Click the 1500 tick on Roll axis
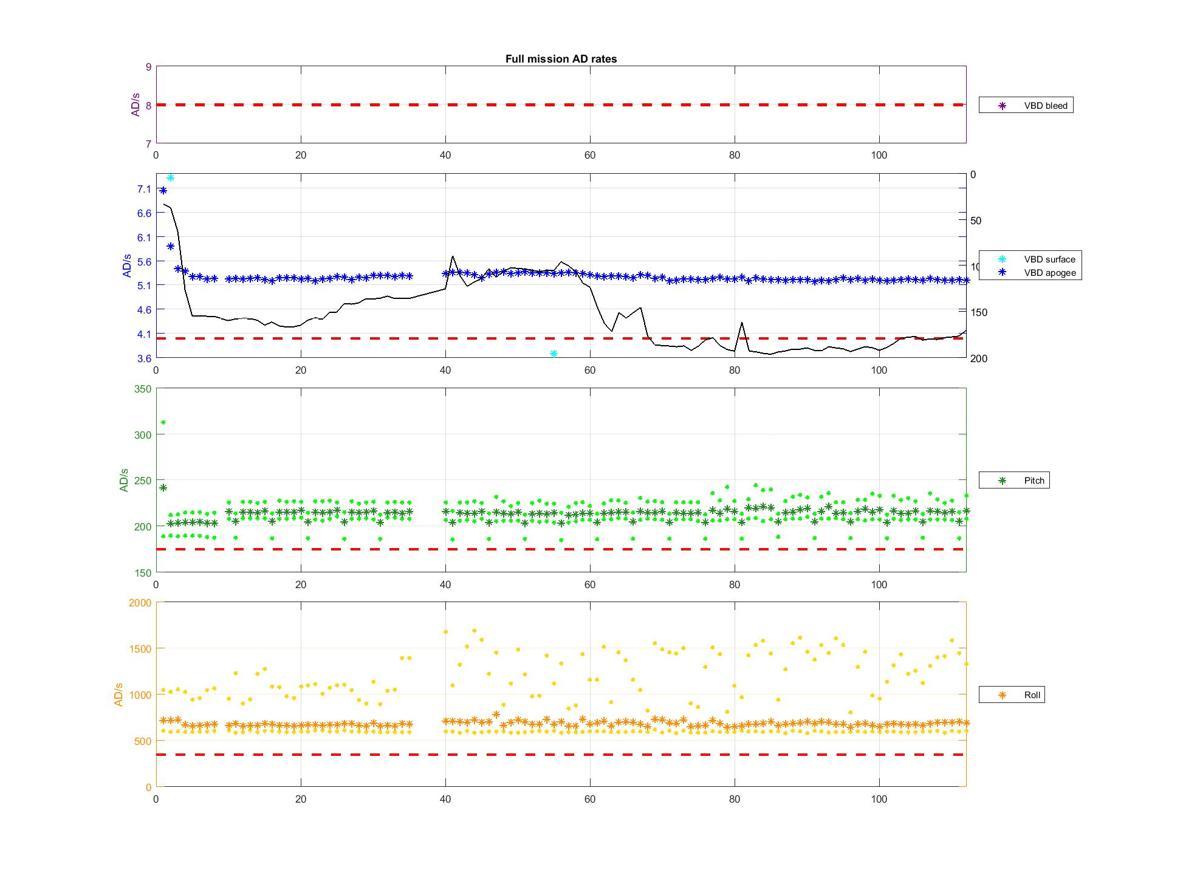The image size is (1200, 885). pos(139,649)
